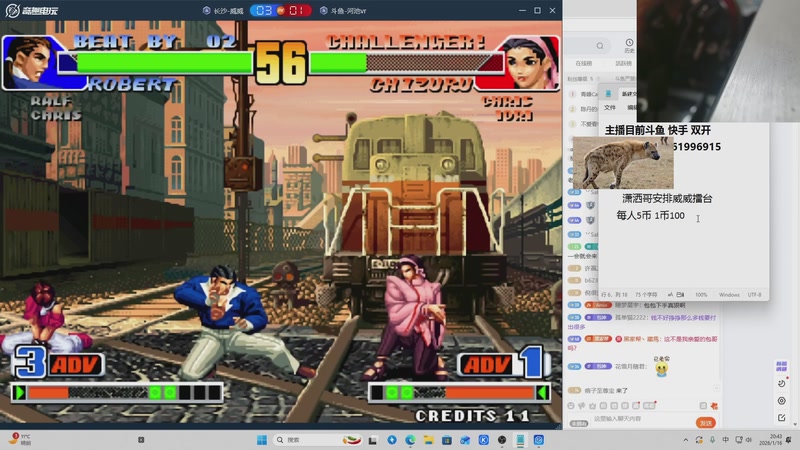Click the gray pill button beside chat input
Viewport: 800px width, 450px height.
579,423
